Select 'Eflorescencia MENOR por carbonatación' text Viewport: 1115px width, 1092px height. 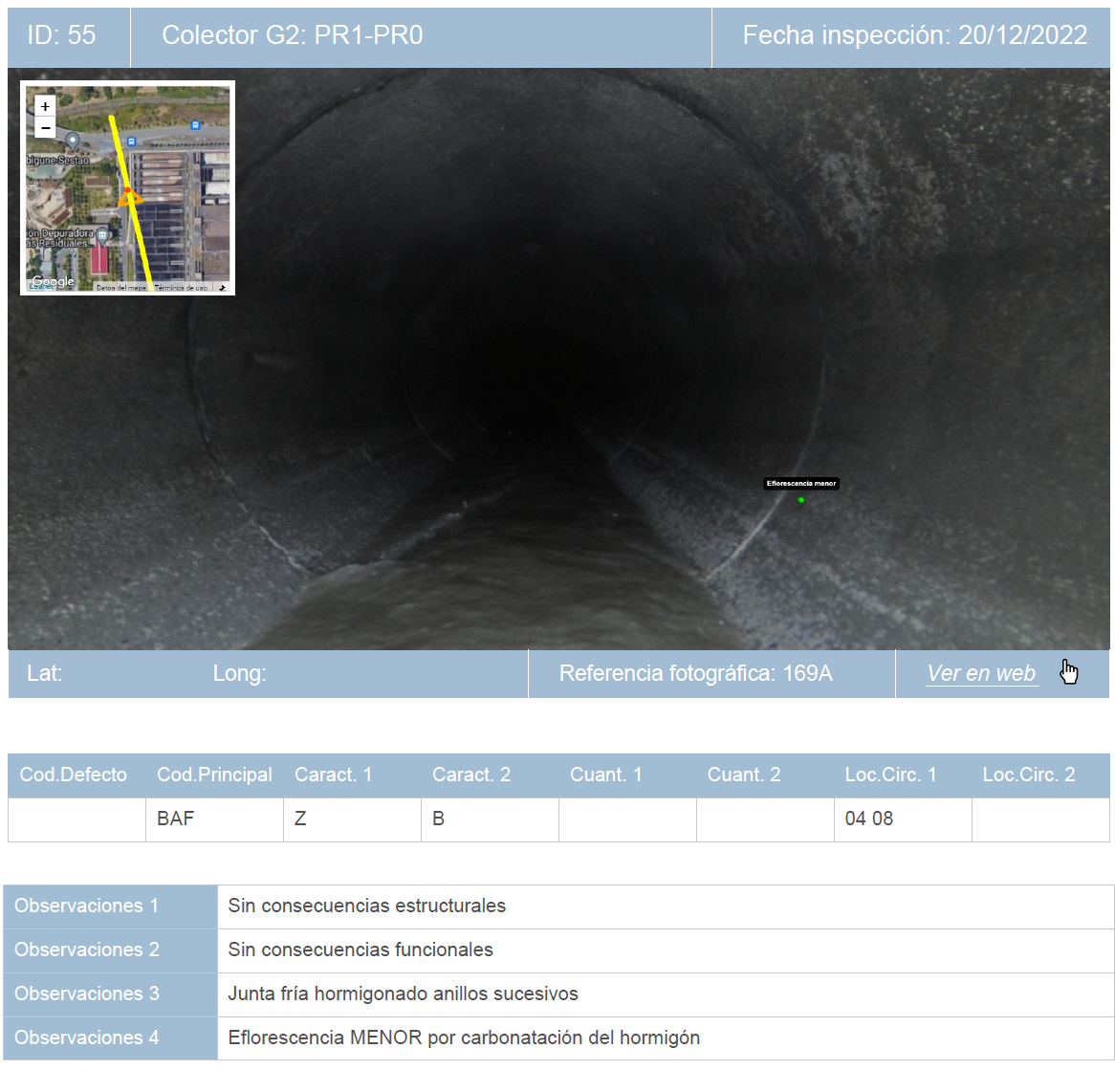click(406, 1037)
